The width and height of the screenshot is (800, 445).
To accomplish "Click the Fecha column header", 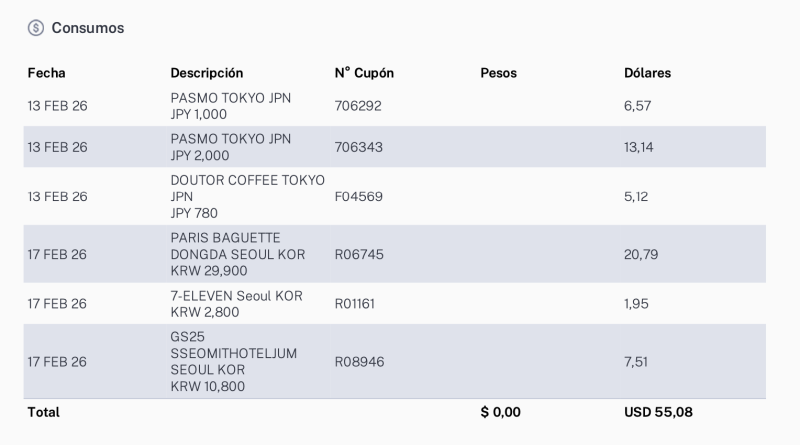I will (x=46, y=73).
